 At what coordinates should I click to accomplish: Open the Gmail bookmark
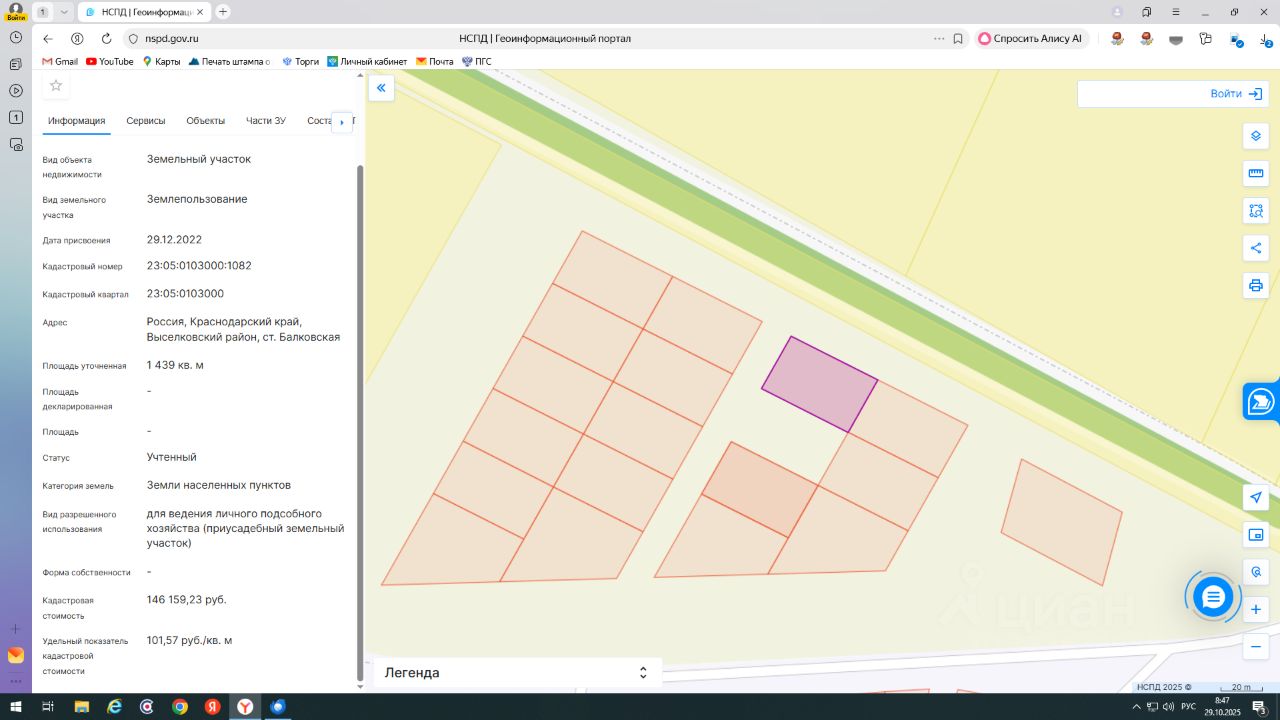(60, 61)
